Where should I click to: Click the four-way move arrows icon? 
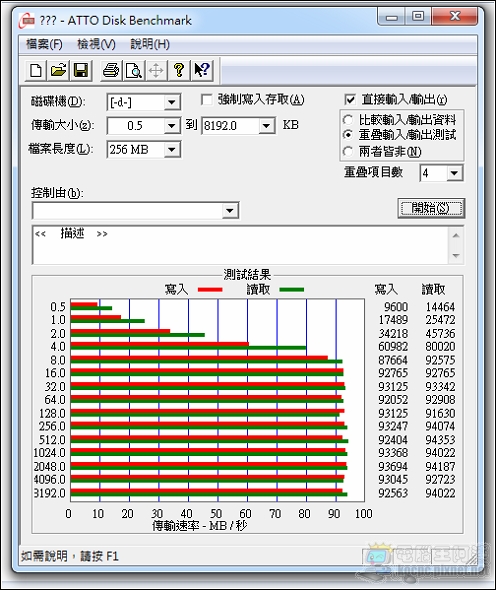pos(156,70)
